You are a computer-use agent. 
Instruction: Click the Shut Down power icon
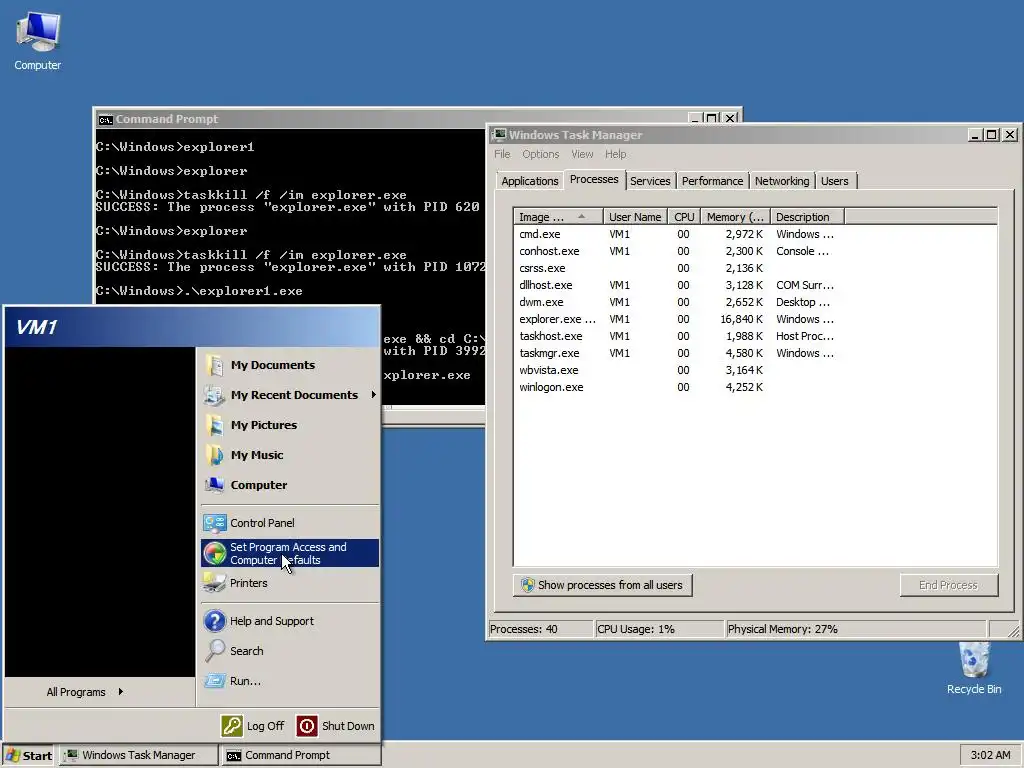coord(307,726)
